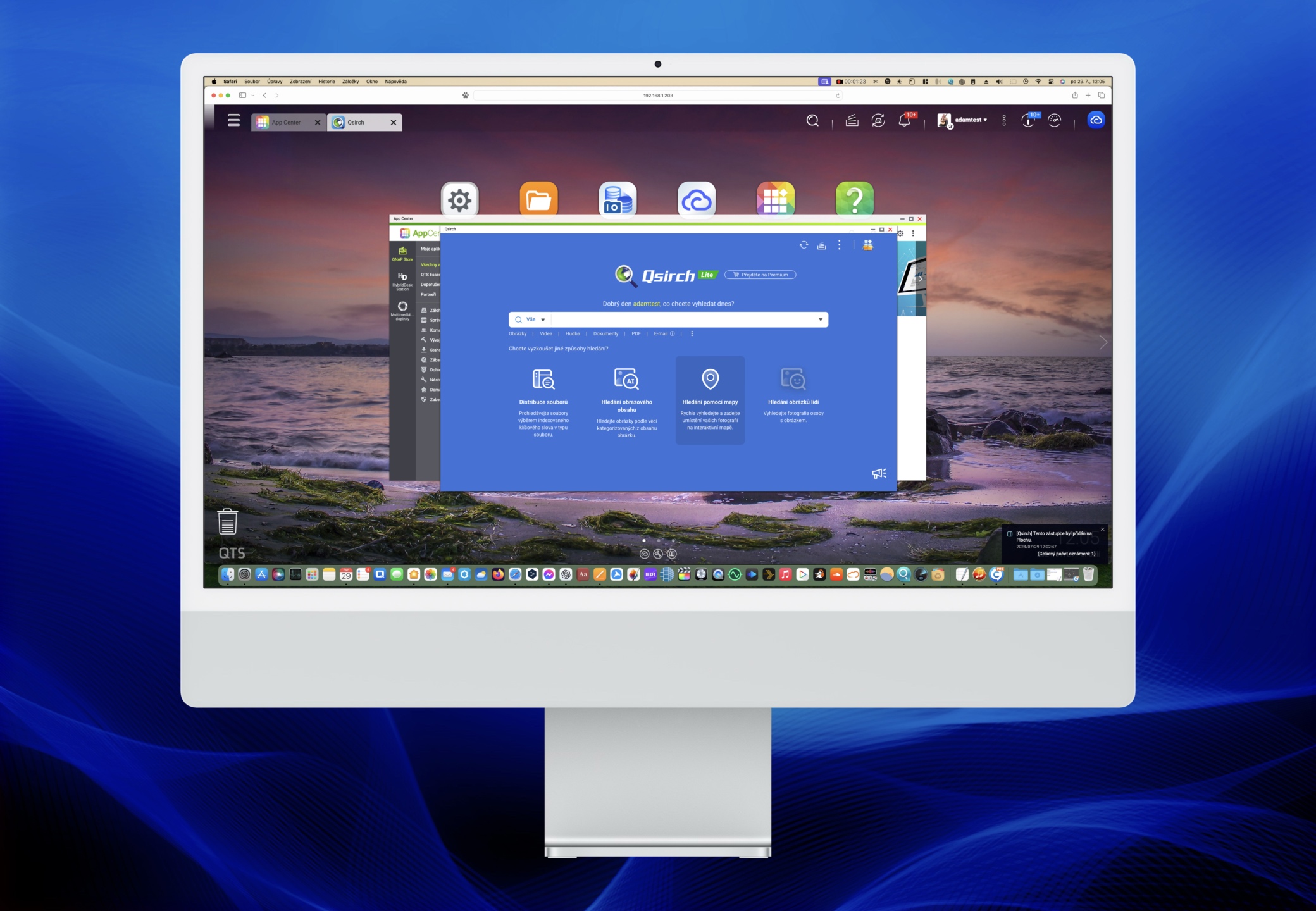This screenshot has height=911, width=1316.
Task: Open the Vše search scope dropdown
Action: pyautogui.click(x=535, y=319)
